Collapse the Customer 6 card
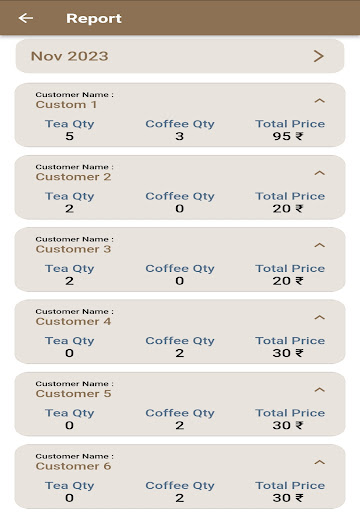Viewport: 360px width, 512px height. 320,462
